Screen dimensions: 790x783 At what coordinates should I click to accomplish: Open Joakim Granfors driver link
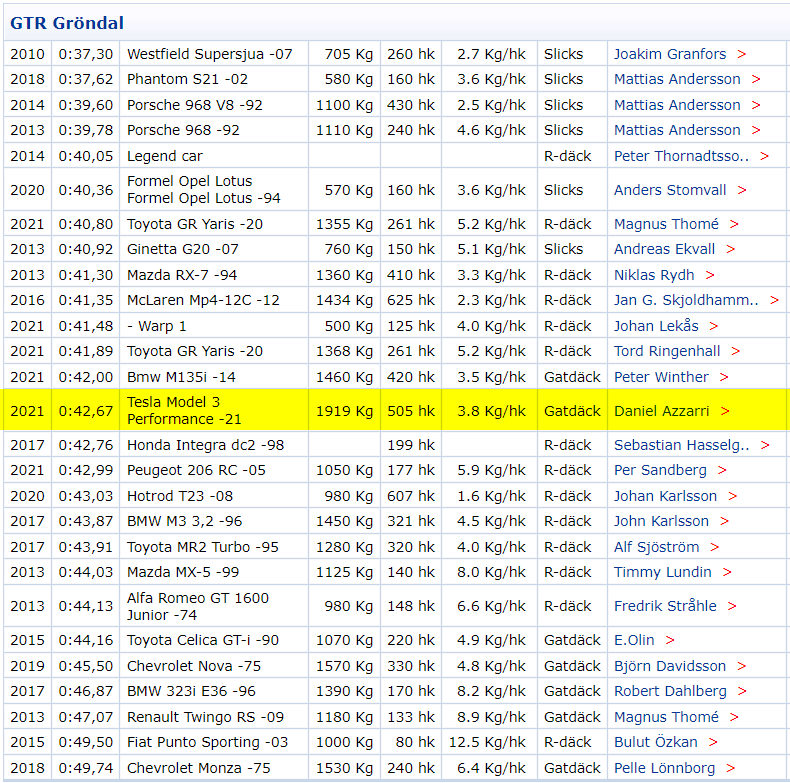click(x=670, y=54)
